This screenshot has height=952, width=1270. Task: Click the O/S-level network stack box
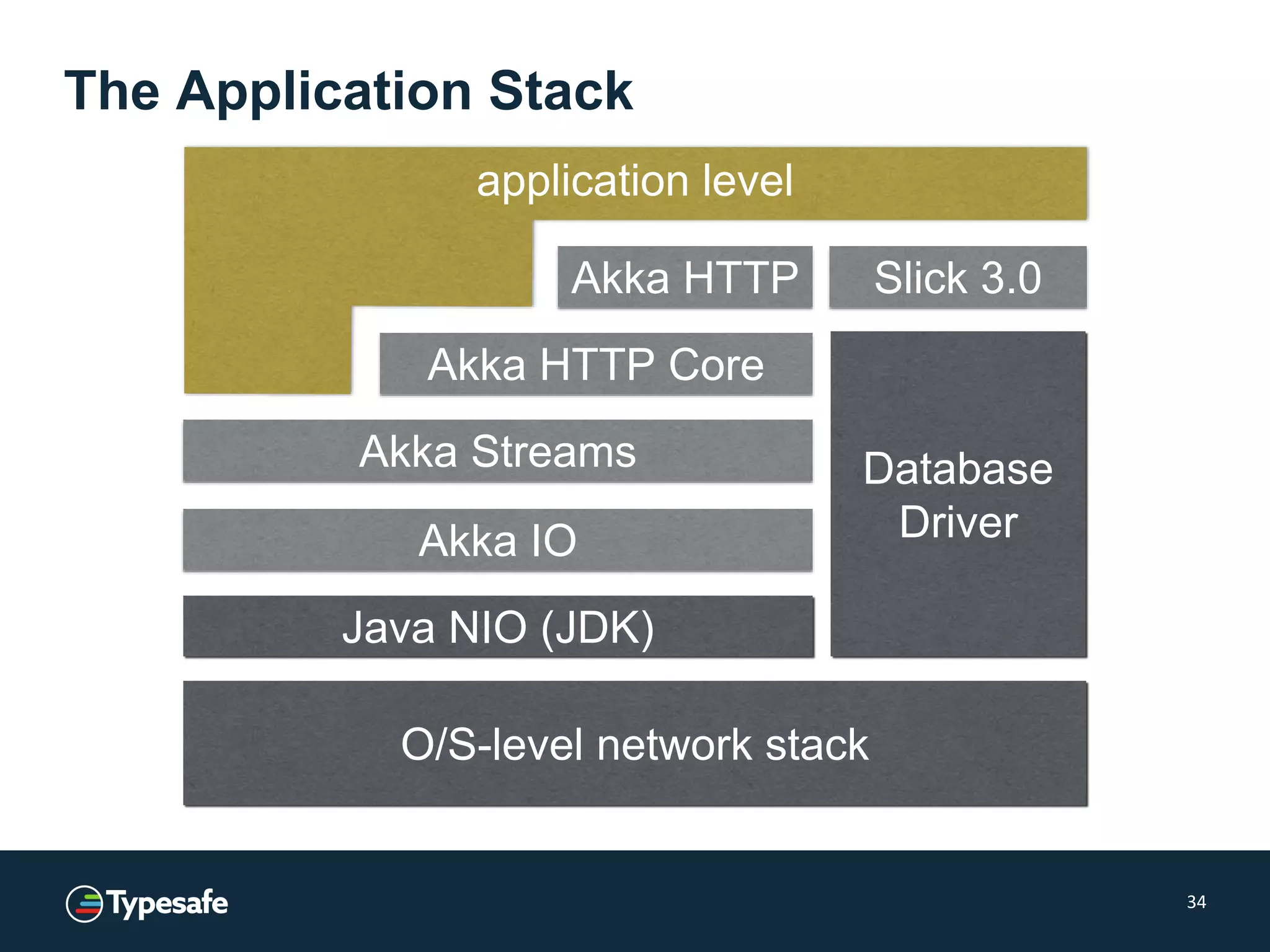click(635, 744)
